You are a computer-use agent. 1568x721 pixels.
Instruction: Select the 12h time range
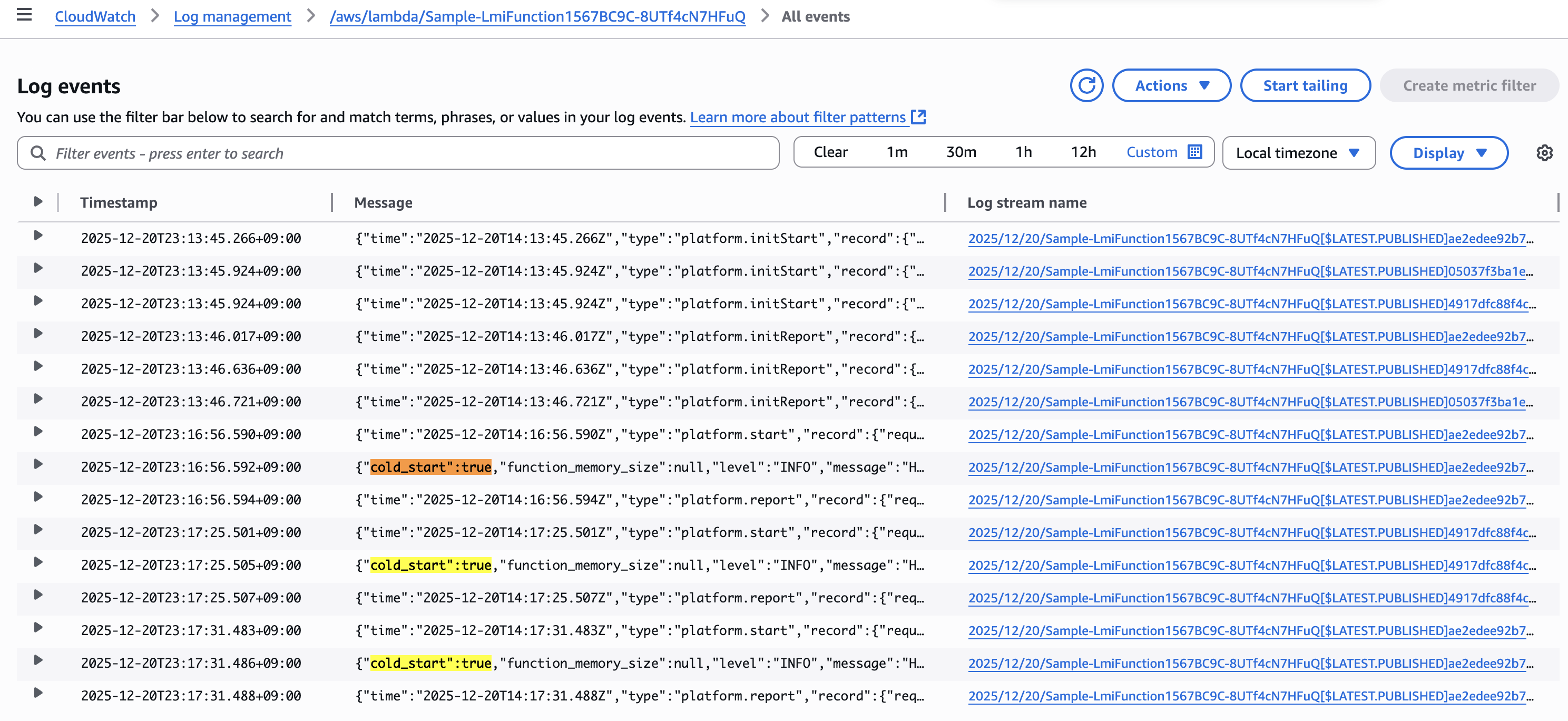pyautogui.click(x=1083, y=152)
